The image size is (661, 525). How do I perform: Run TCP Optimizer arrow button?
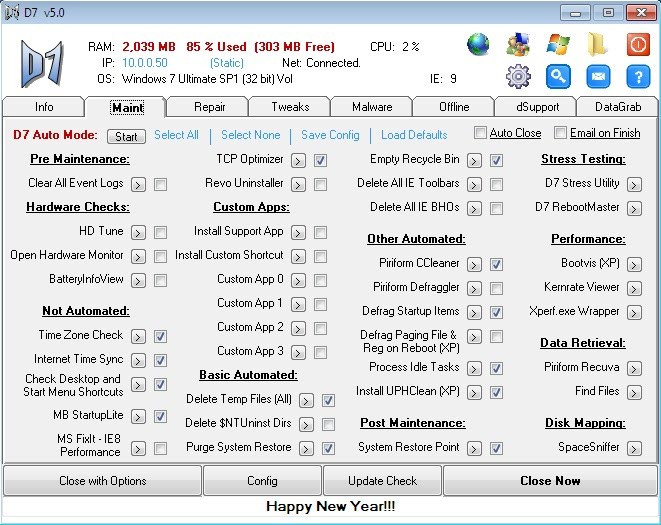[298, 160]
